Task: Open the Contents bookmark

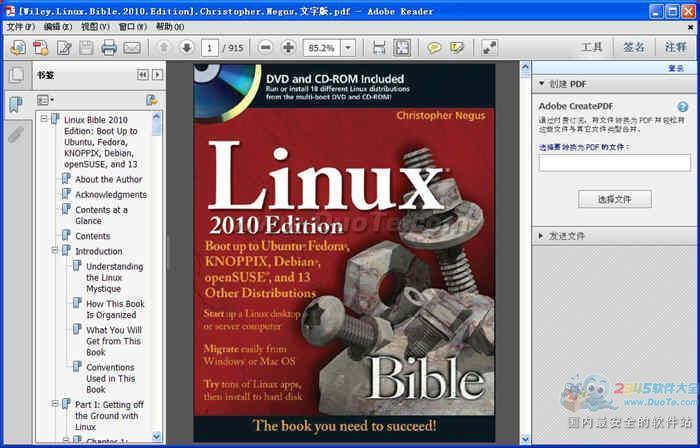Action: [92, 236]
